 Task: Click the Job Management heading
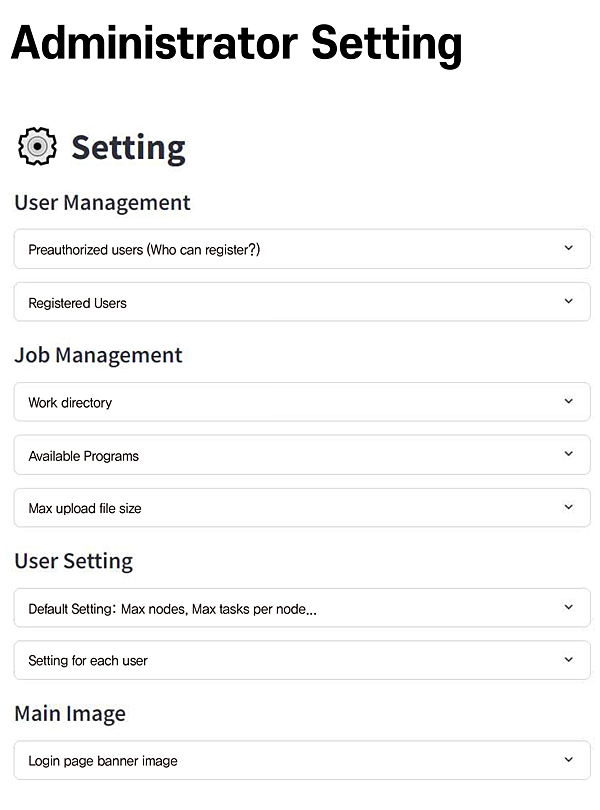pyautogui.click(x=98, y=355)
